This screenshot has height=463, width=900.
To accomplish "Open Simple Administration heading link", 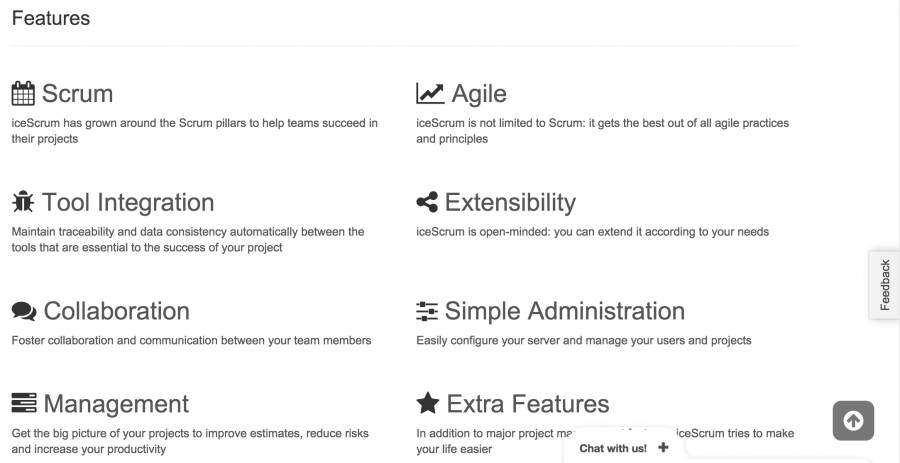I will point(565,311).
